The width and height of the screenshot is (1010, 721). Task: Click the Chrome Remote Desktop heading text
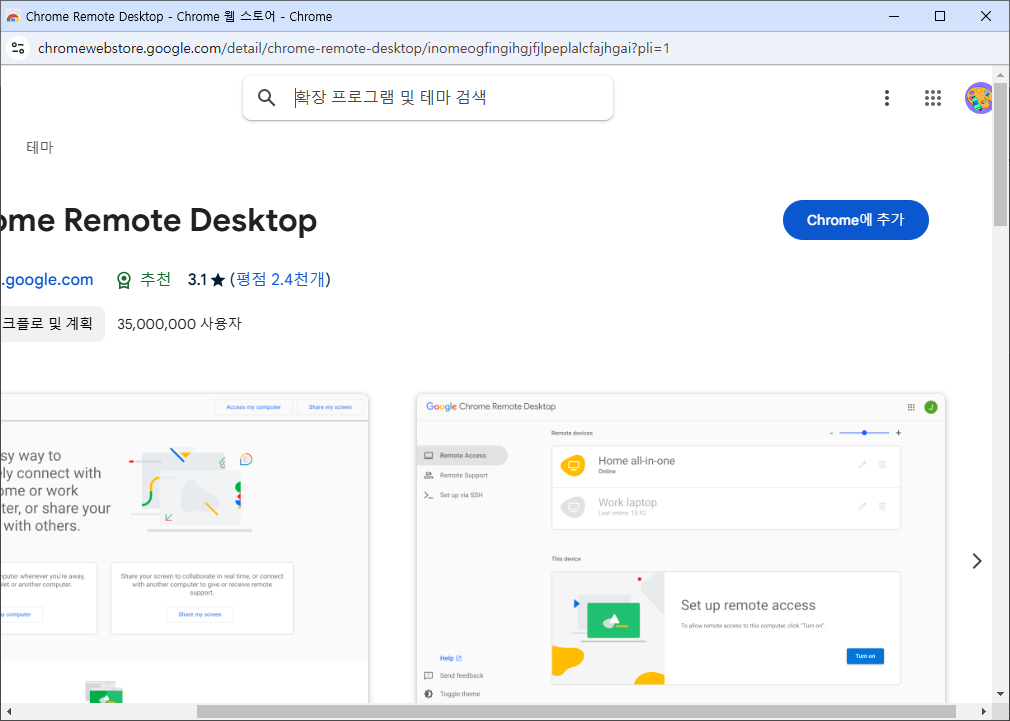click(158, 220)
